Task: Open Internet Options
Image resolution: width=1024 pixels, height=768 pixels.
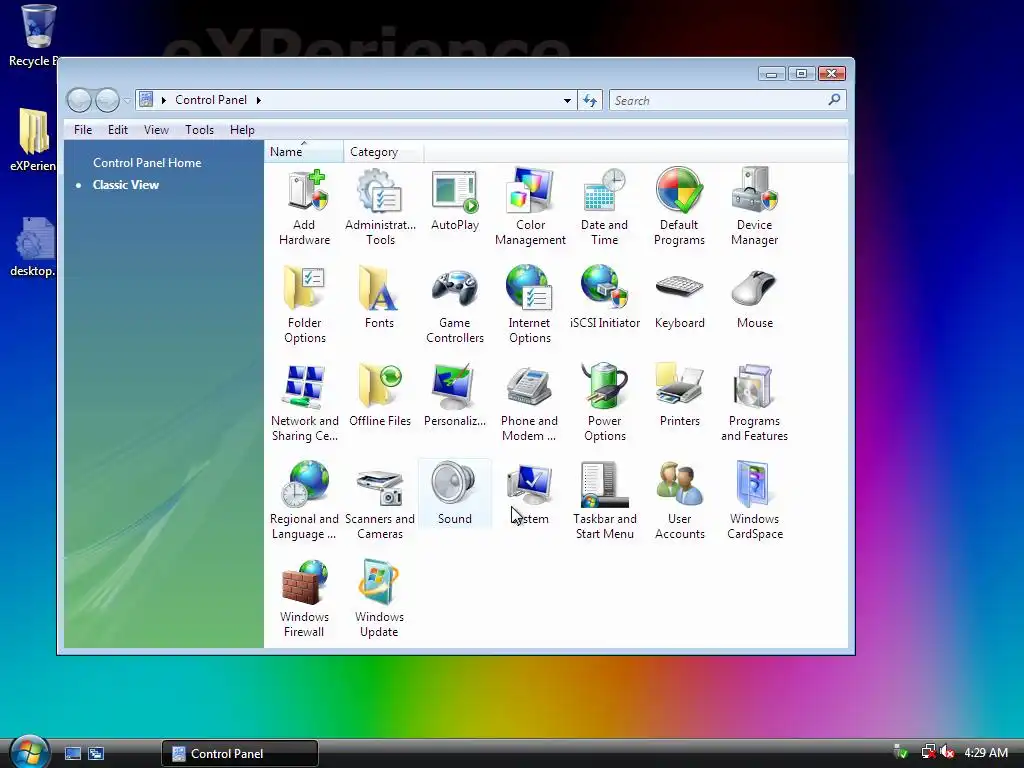Action: pos(530,305)
